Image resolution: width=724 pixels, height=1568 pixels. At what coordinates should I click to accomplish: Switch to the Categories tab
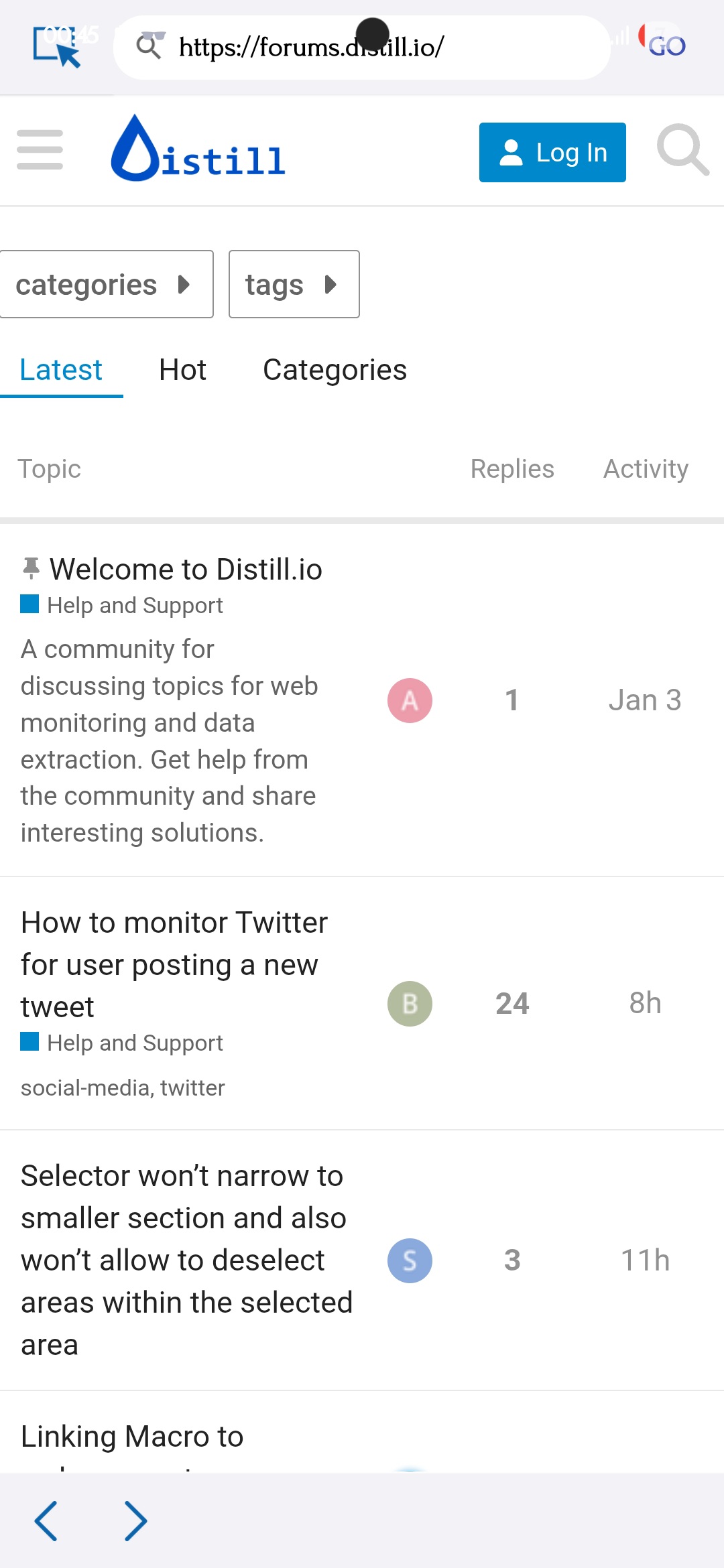click(335, 370)
